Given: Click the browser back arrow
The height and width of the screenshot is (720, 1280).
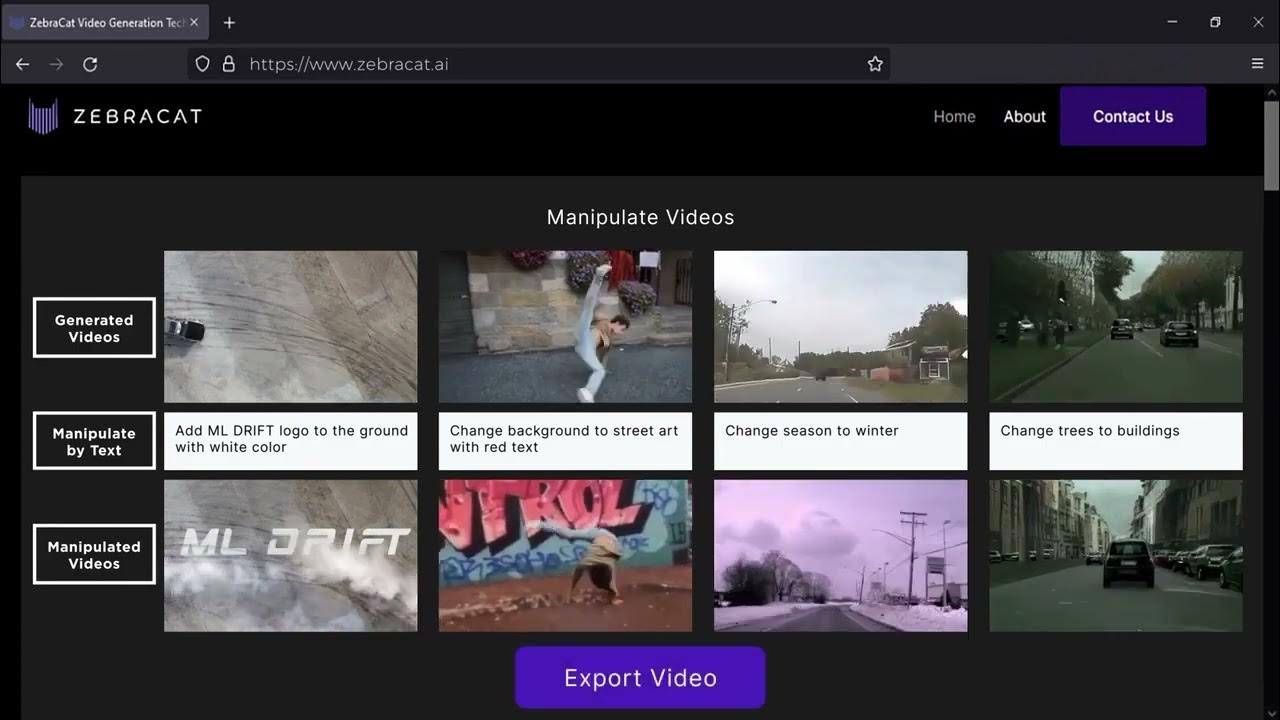Looking at the screenshot, I should point(22,64).
